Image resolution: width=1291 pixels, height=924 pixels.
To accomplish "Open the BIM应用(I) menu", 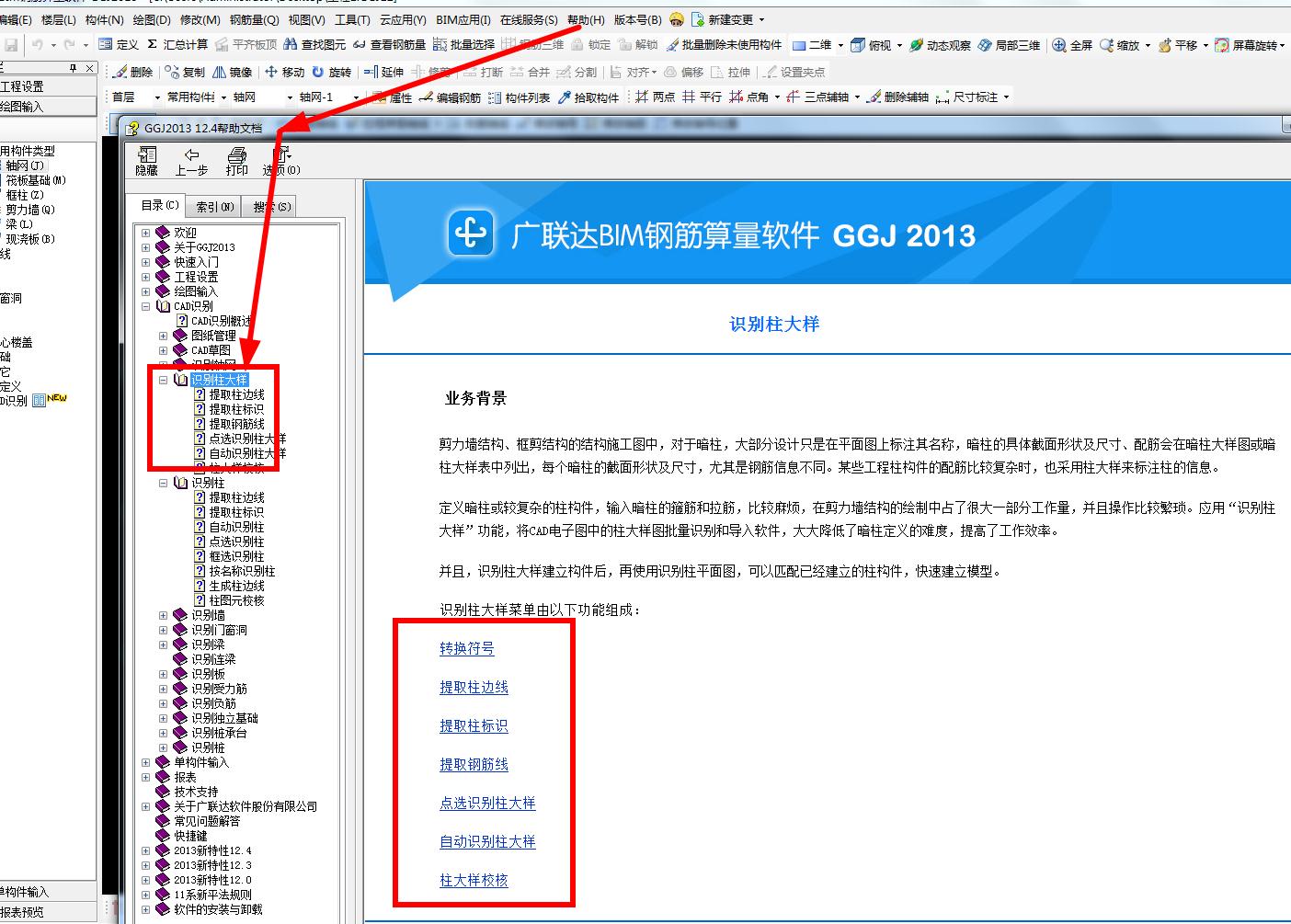I will click(463, 19).
